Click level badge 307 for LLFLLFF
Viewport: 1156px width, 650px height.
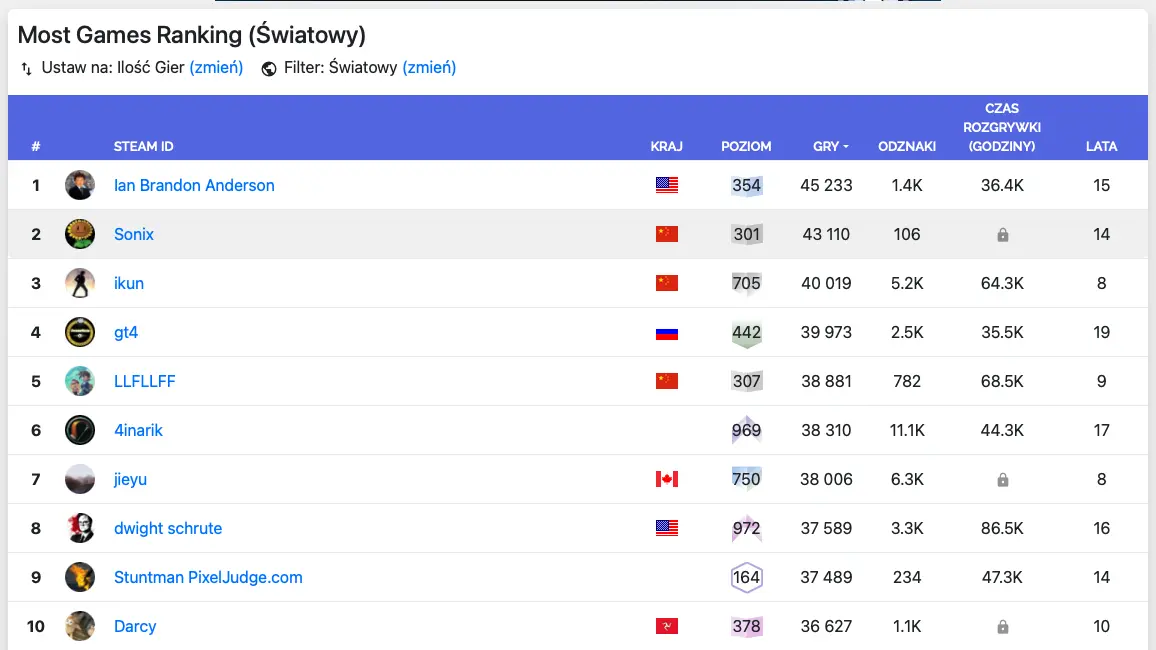point(746,381)
